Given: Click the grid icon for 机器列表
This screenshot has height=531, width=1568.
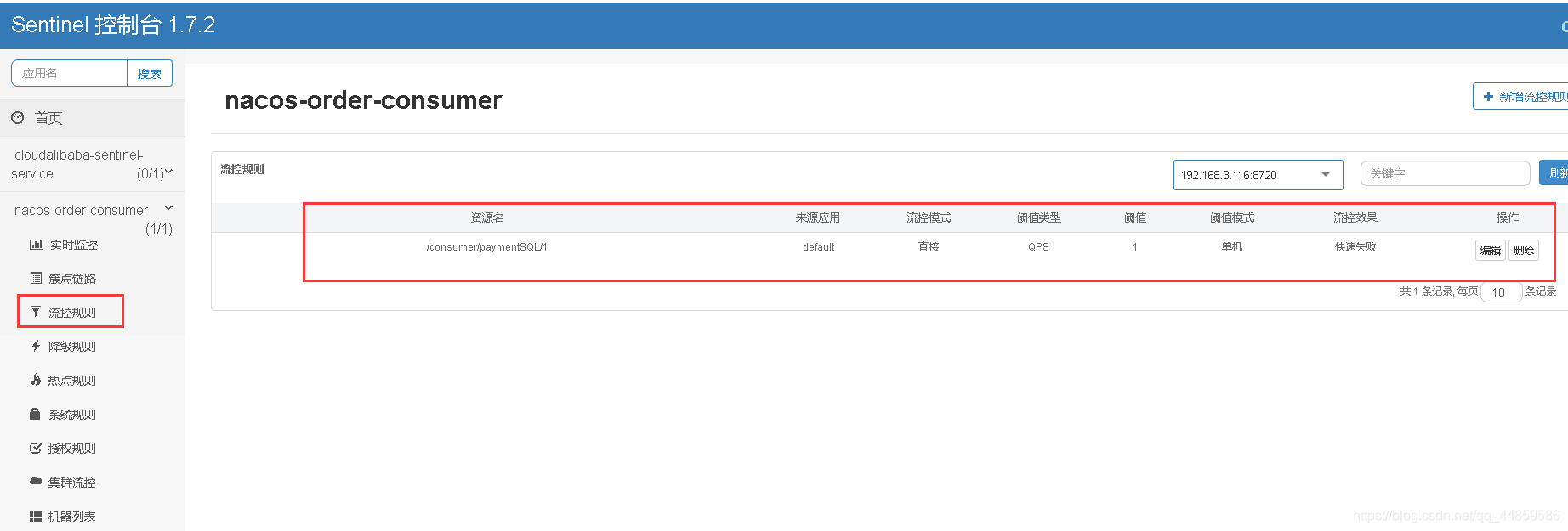Looking at the screenshot, I should [x=36, y=516].
